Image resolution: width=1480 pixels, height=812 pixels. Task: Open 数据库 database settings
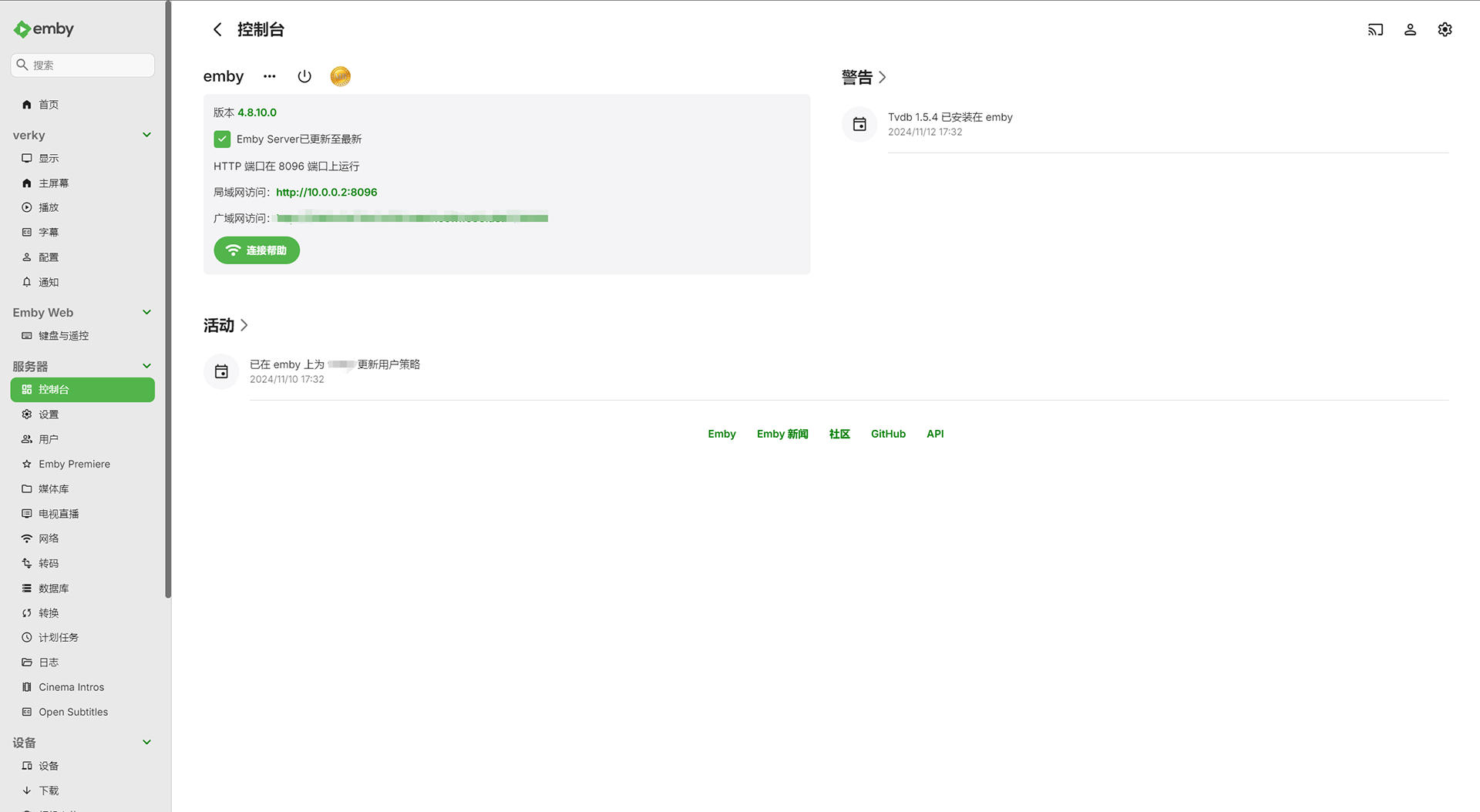pyautogui.click(x=82, y=588)
